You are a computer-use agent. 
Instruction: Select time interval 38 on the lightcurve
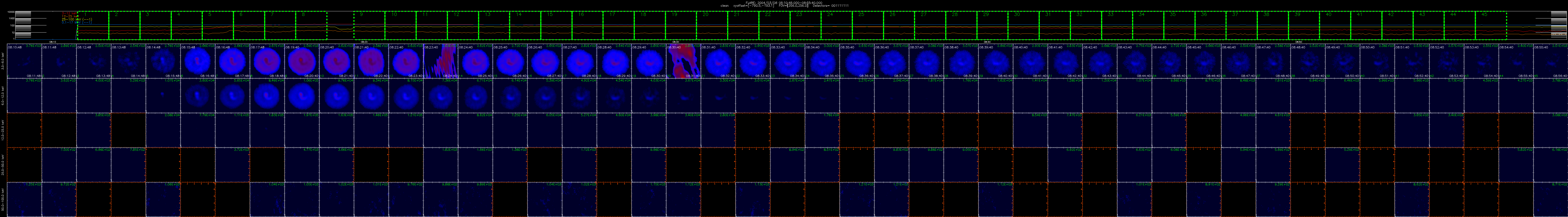1273,26
